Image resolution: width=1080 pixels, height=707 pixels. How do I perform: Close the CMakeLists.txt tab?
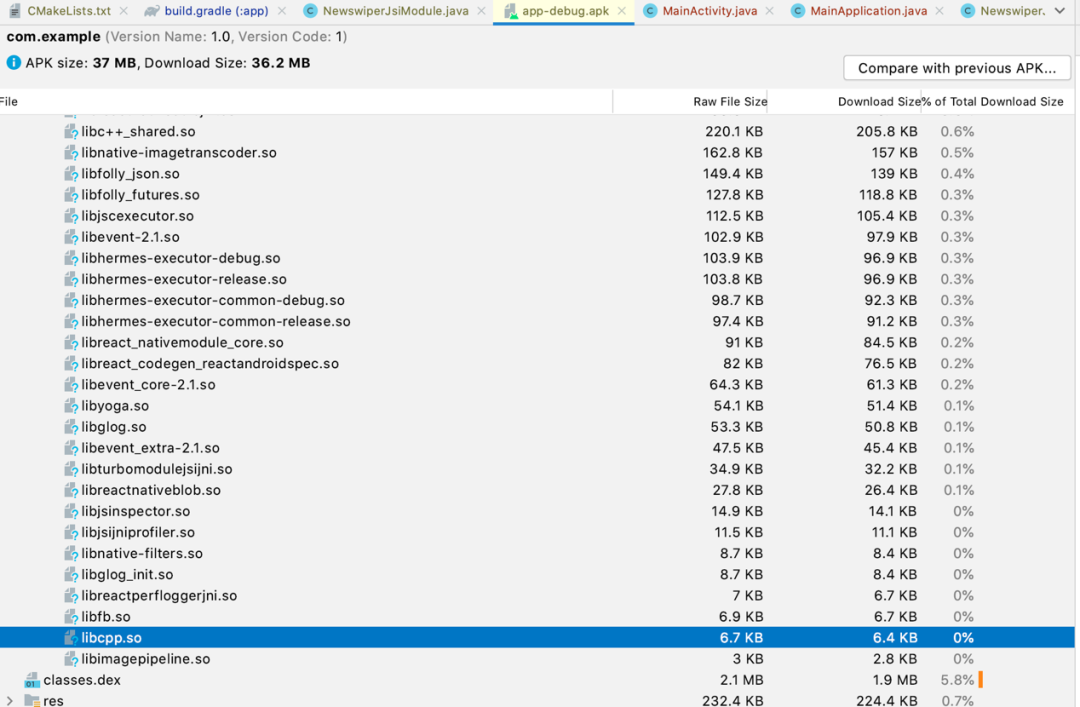click(x=124, y=11)
